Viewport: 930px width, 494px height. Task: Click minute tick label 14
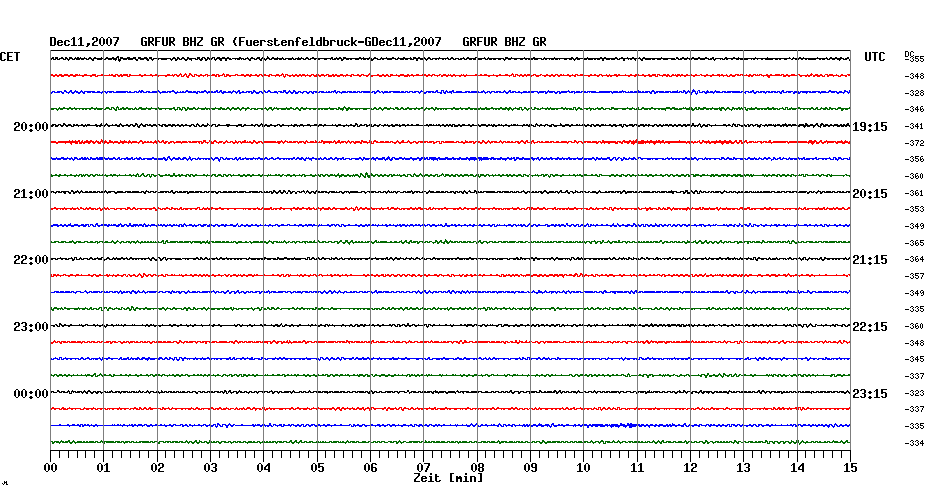(797, 468)
